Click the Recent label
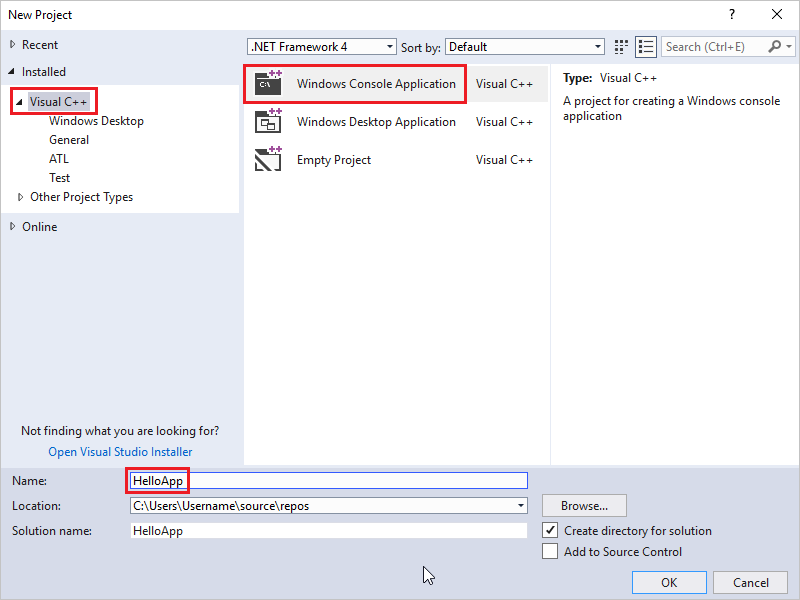 tap(40, 45)
